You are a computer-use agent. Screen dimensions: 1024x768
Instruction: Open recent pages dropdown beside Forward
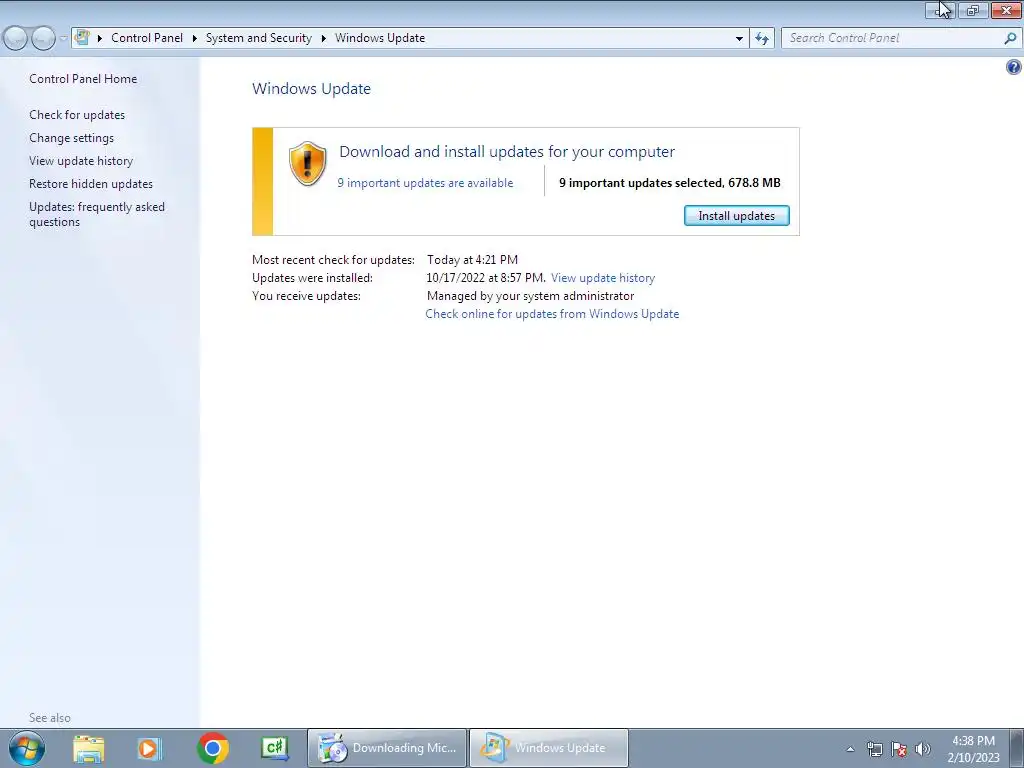pyautogui.click(x=63, y=38)
